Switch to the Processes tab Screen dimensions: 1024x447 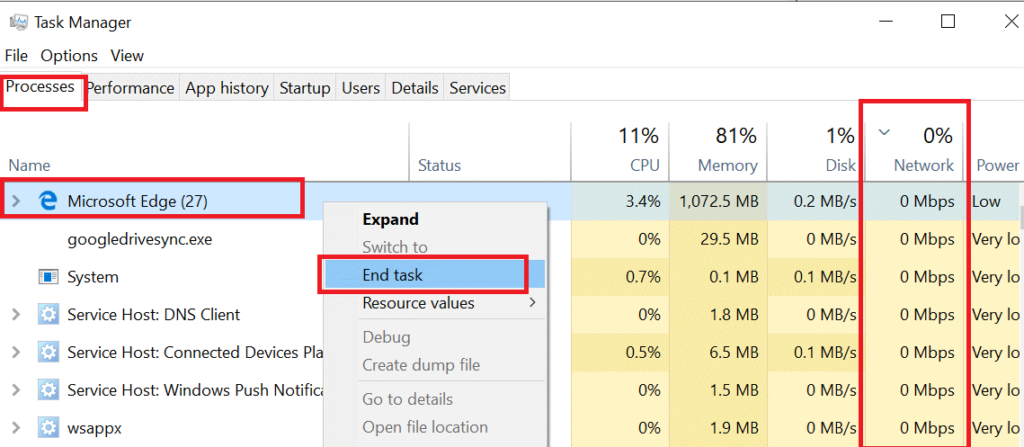tap(40, 87)
